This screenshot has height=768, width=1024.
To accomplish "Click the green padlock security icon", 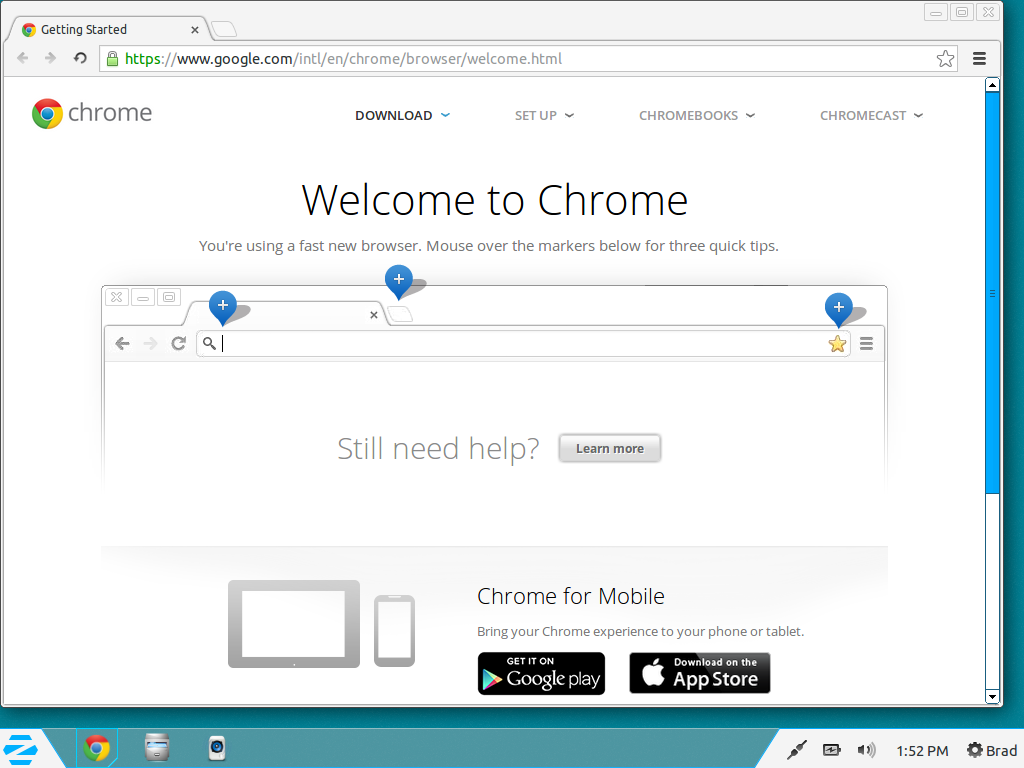I will pyautogui.click(x=112, y=59).
